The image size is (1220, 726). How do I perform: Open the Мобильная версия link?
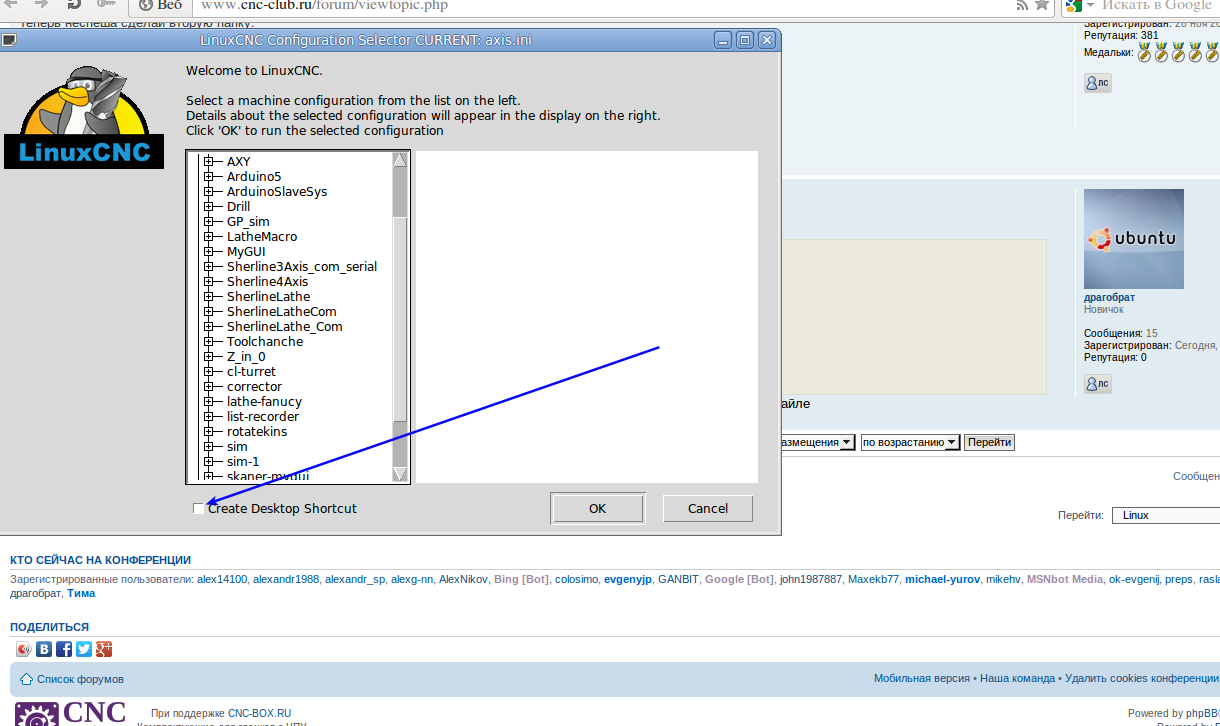tap(922, 678)
